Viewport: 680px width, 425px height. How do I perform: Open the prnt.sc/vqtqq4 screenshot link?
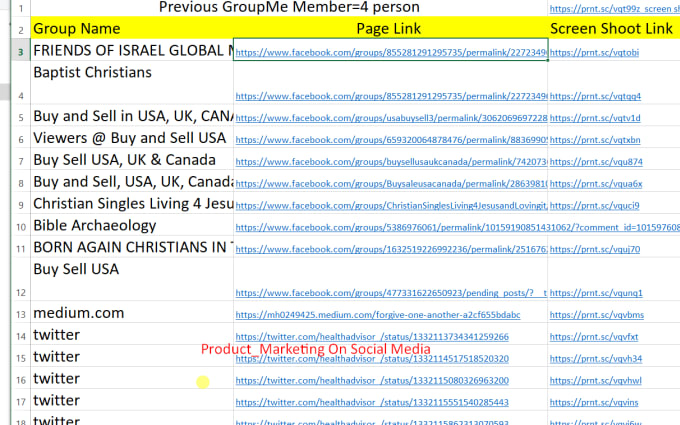click(595, 96)
